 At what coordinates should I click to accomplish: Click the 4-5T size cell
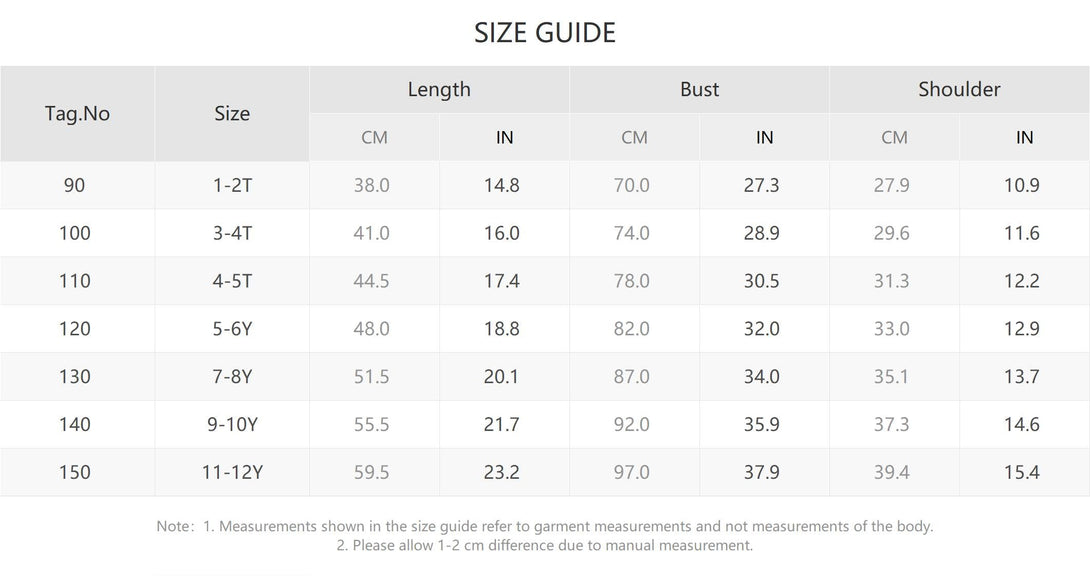[x=232, y=281]
